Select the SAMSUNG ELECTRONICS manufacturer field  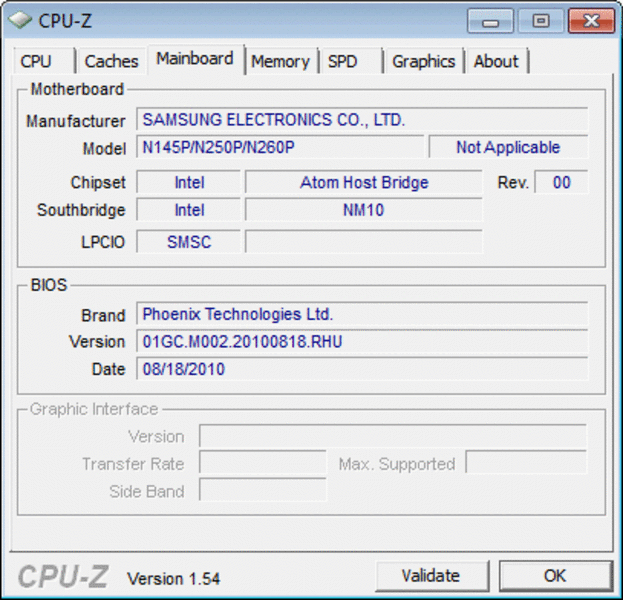click(x=362, y=119)
